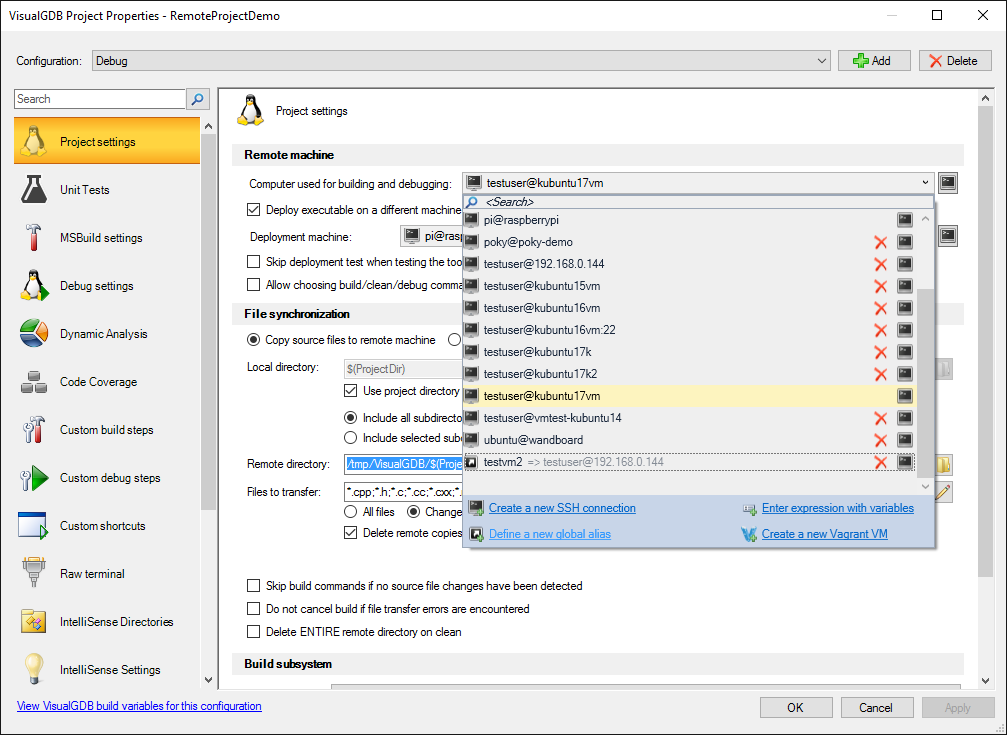Click the search magnifier button in sidebar
The height and width of the screenshot is (735, 1007).
[198, 99]
